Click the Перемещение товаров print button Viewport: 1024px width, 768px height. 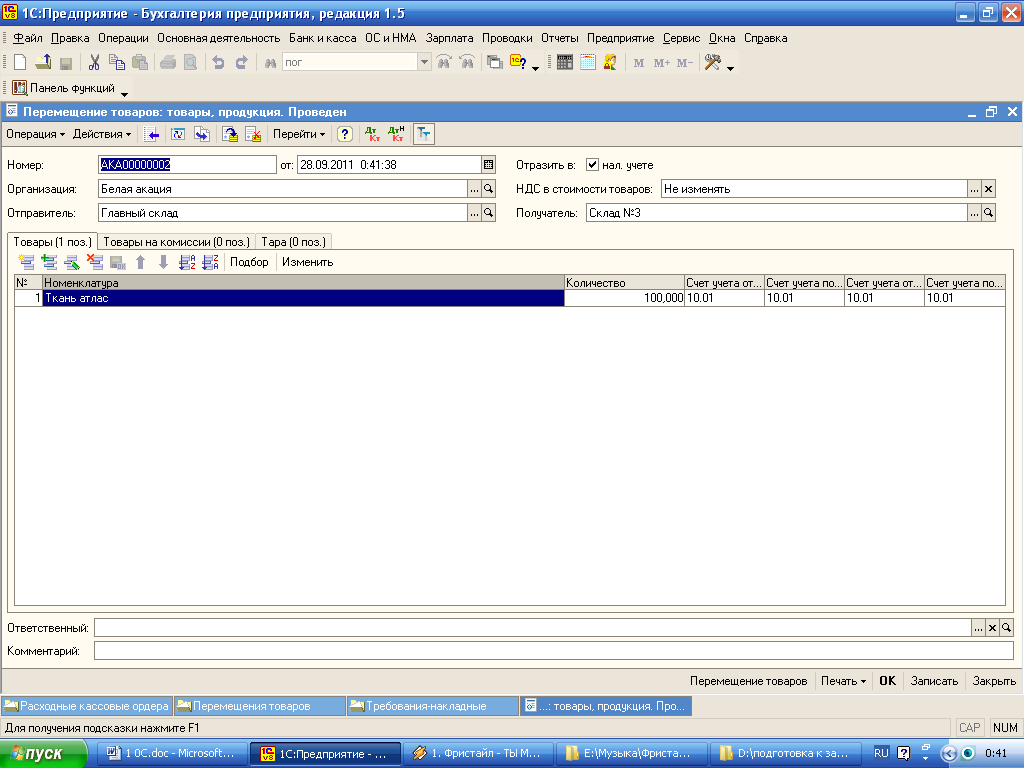pyautogui.click(x=748, y=681)
